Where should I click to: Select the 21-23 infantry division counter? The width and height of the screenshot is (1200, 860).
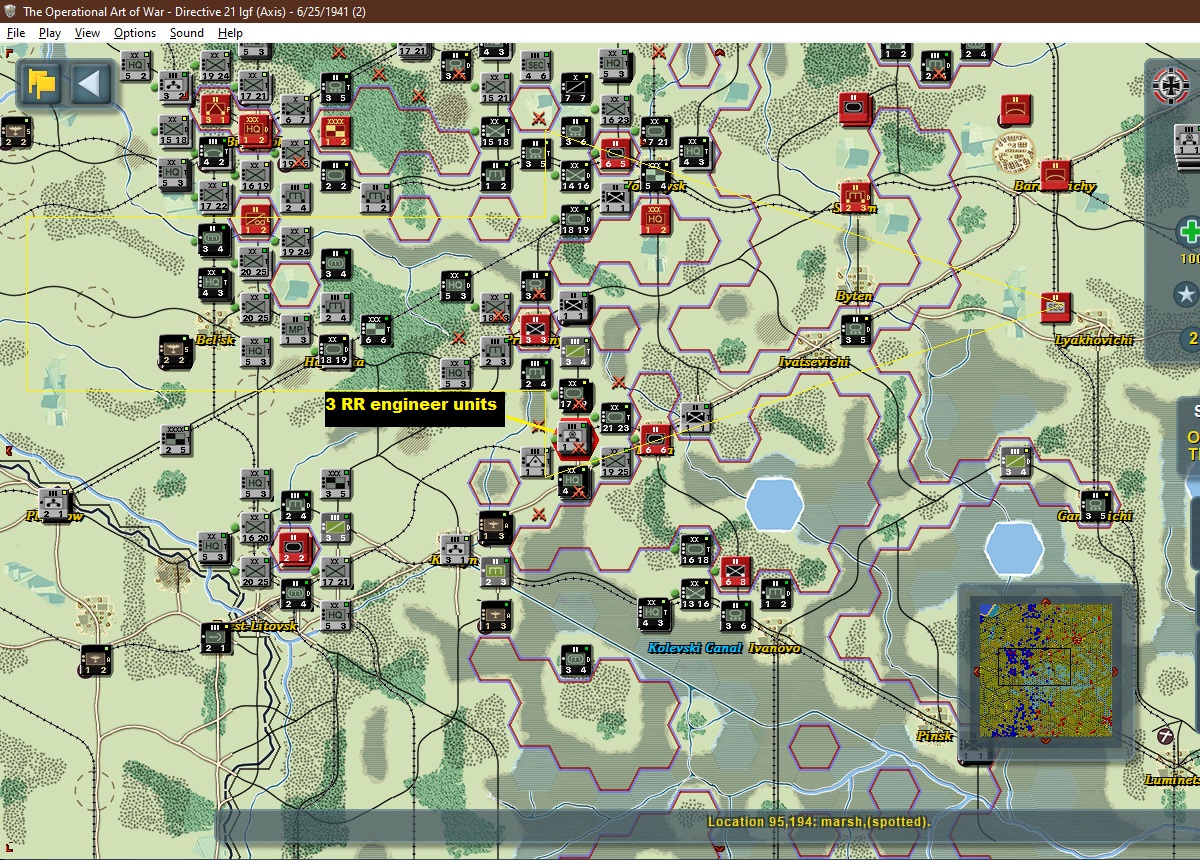point(615,417)
